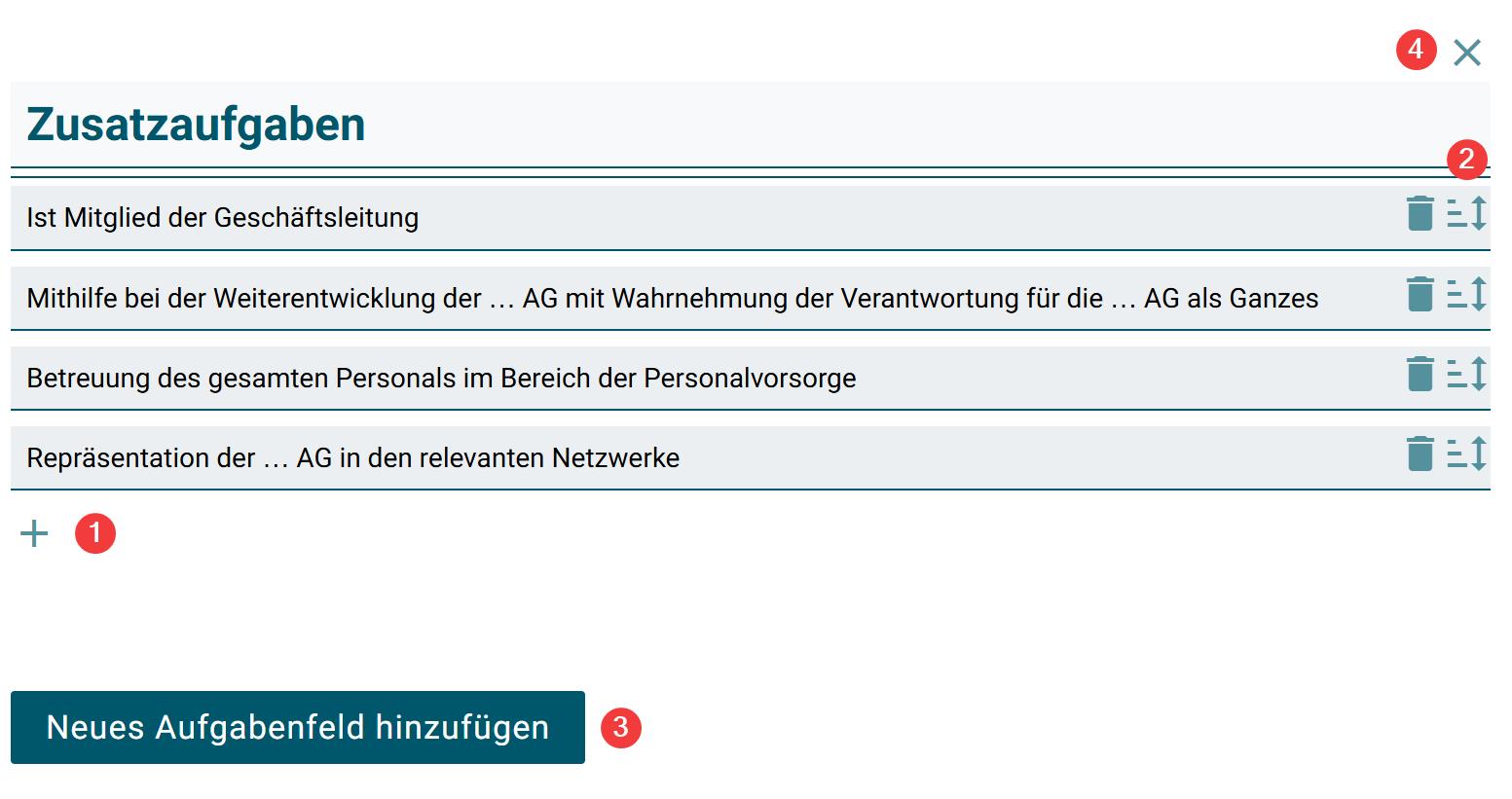Click reorder icon for 'Betreuung des gesamten Personals'
This screenshot has height=799, width=1512.
click(1466, 374)
